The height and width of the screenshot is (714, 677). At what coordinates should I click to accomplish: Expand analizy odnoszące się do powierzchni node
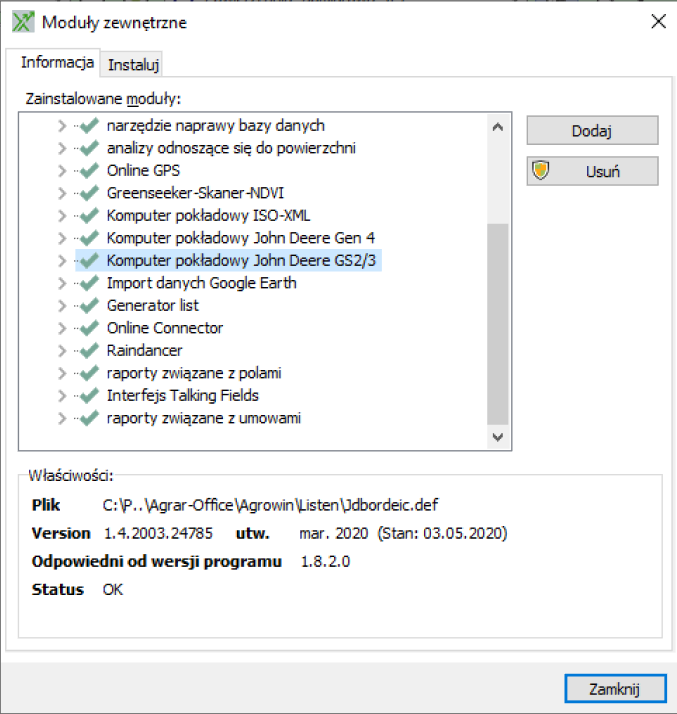coord(62,148)
